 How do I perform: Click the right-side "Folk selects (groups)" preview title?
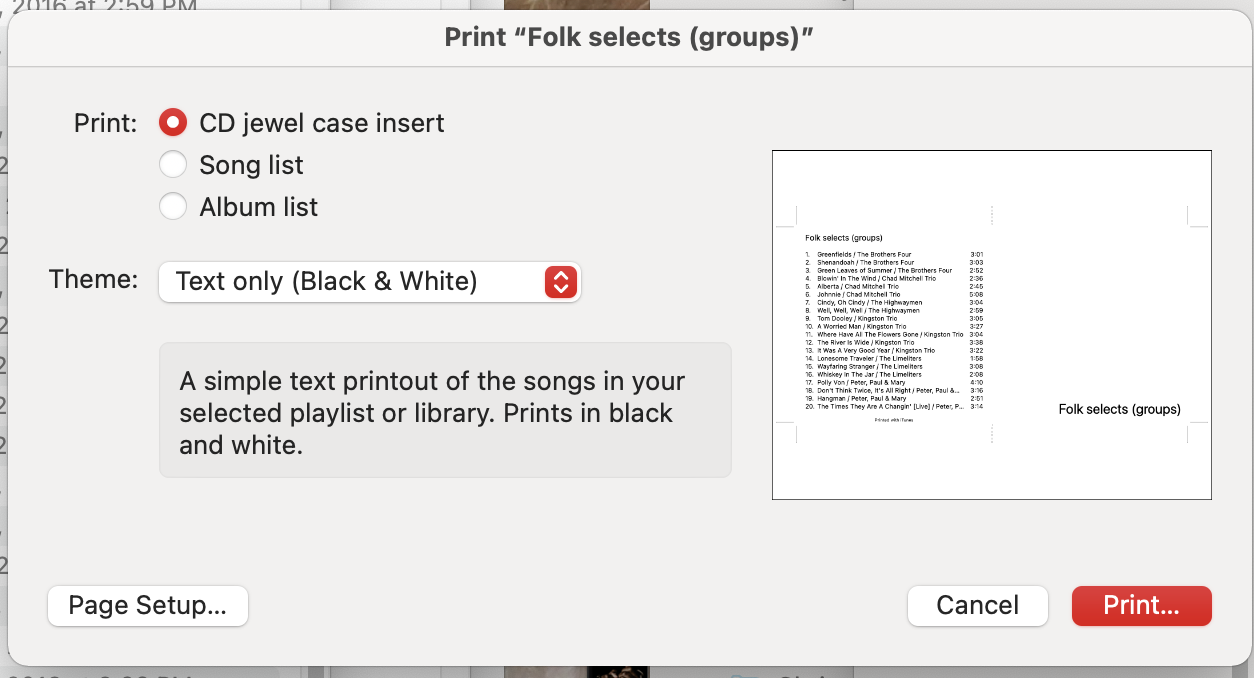(1119, 409)
